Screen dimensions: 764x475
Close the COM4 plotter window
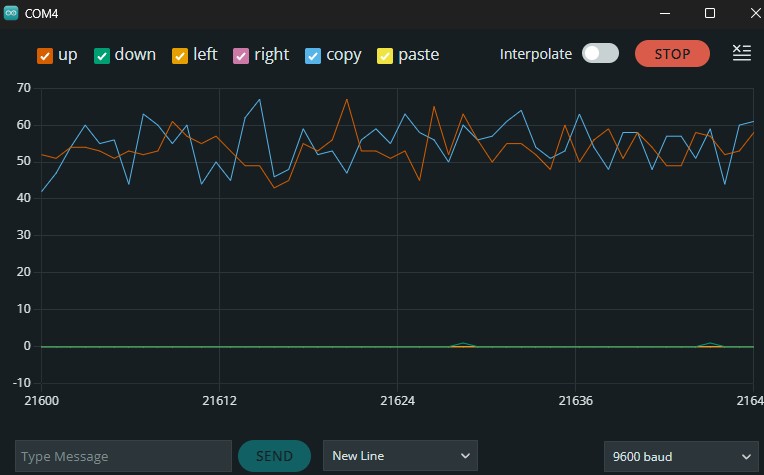[755, 13]
